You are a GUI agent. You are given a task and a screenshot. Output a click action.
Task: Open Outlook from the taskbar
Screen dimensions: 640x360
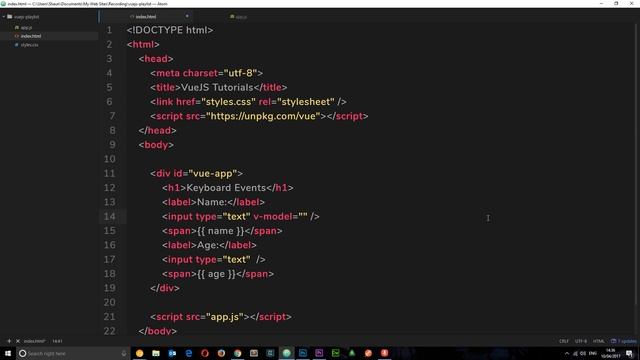[172, 353]
